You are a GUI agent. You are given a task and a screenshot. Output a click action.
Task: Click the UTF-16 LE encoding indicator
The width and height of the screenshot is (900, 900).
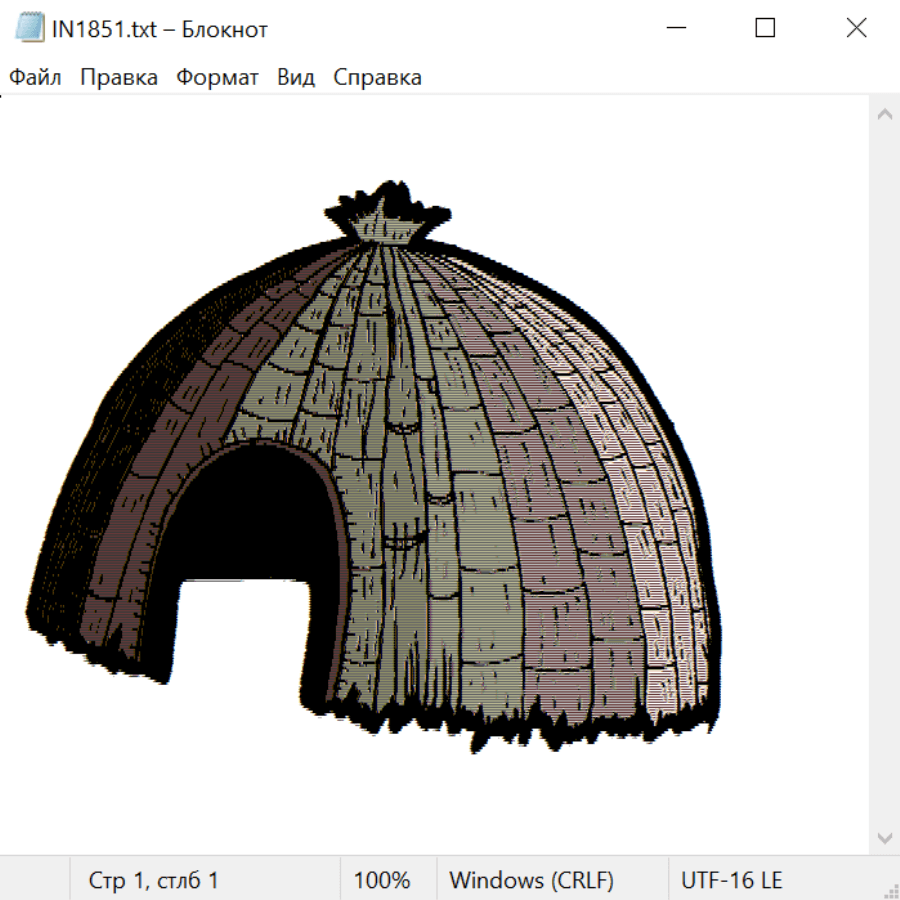coord(732,881)
